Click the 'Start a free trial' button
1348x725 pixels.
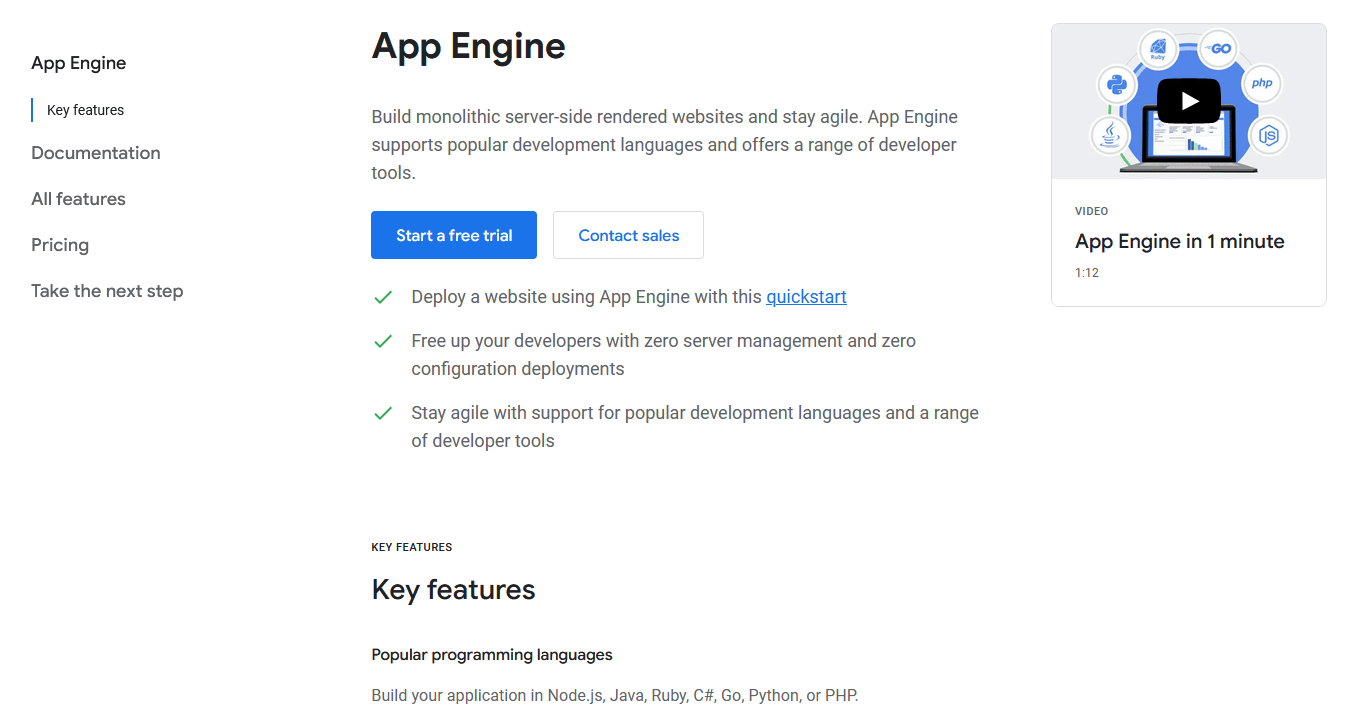pyautogui.click(x=453, y=235)
